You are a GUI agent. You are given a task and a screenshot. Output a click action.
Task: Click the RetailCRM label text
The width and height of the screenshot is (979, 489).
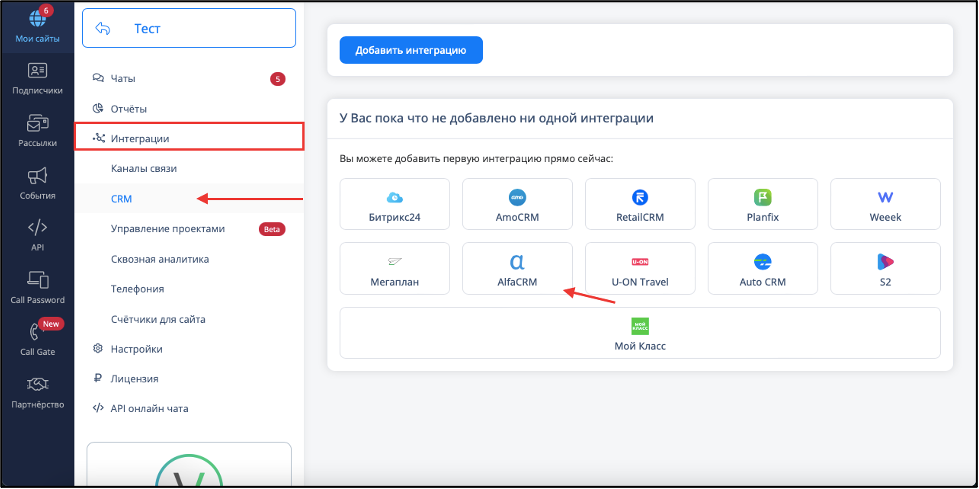(x=640, y=217)
